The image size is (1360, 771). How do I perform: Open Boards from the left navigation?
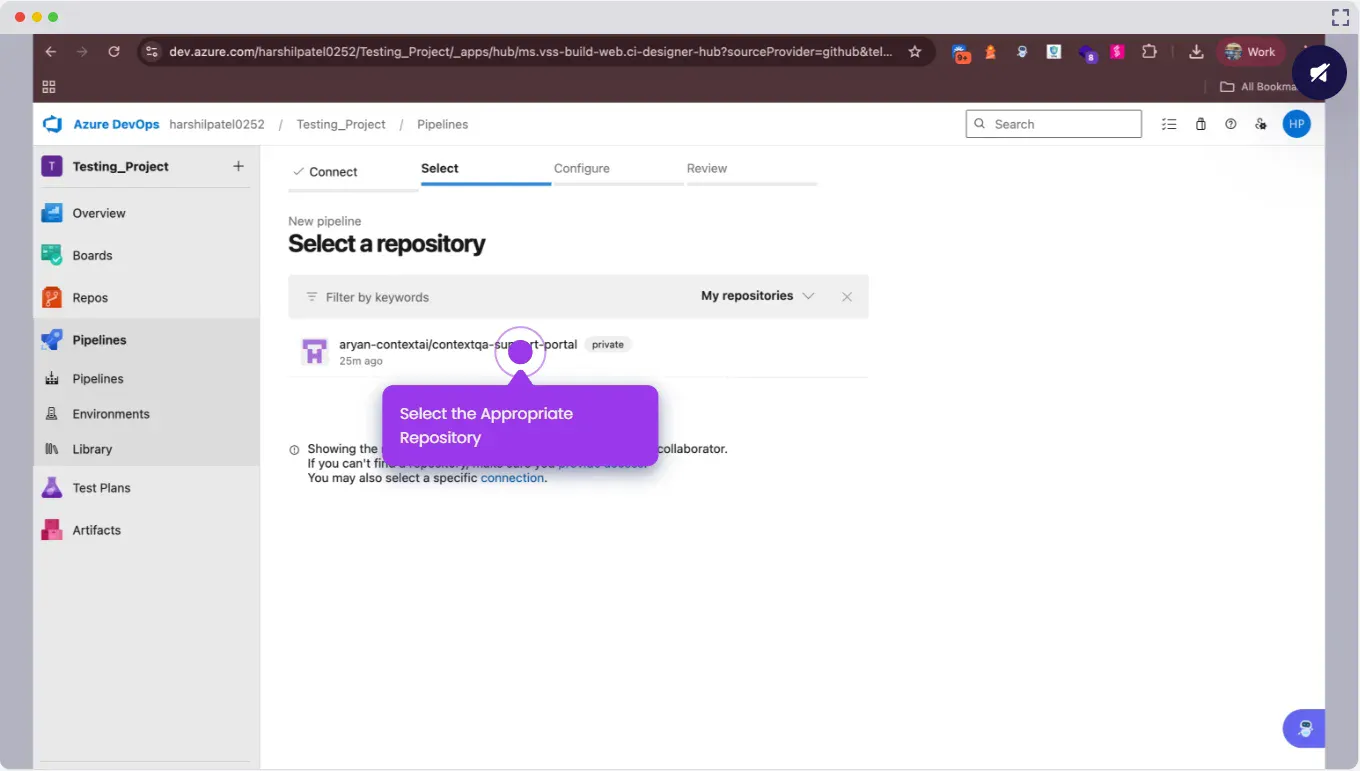pyautogui.click(x=92, y=255)
